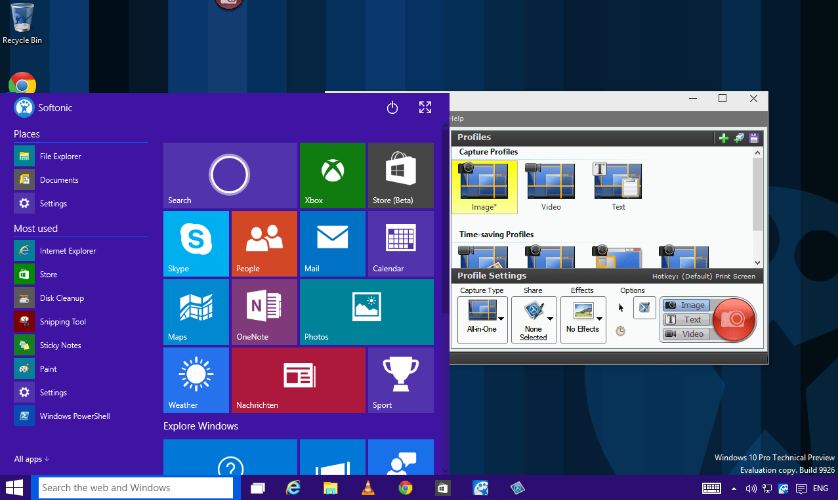Open the Mail tile
838x500 pixels.
tap(332, 244)
